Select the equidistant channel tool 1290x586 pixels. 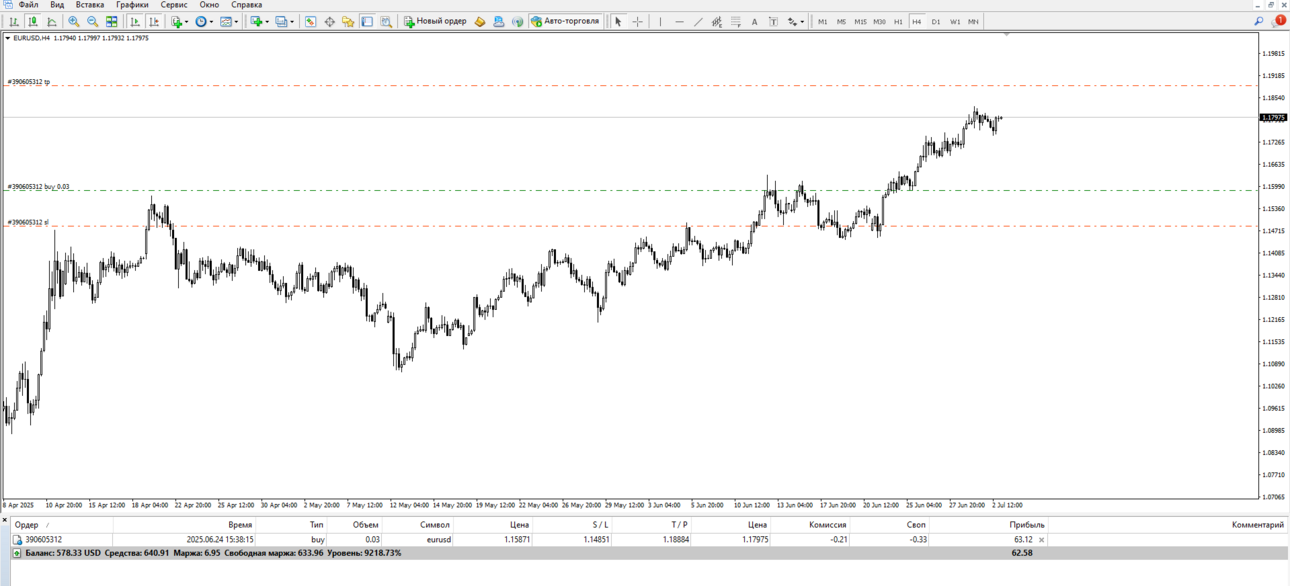pyautogui.click(x=717, y=21)
